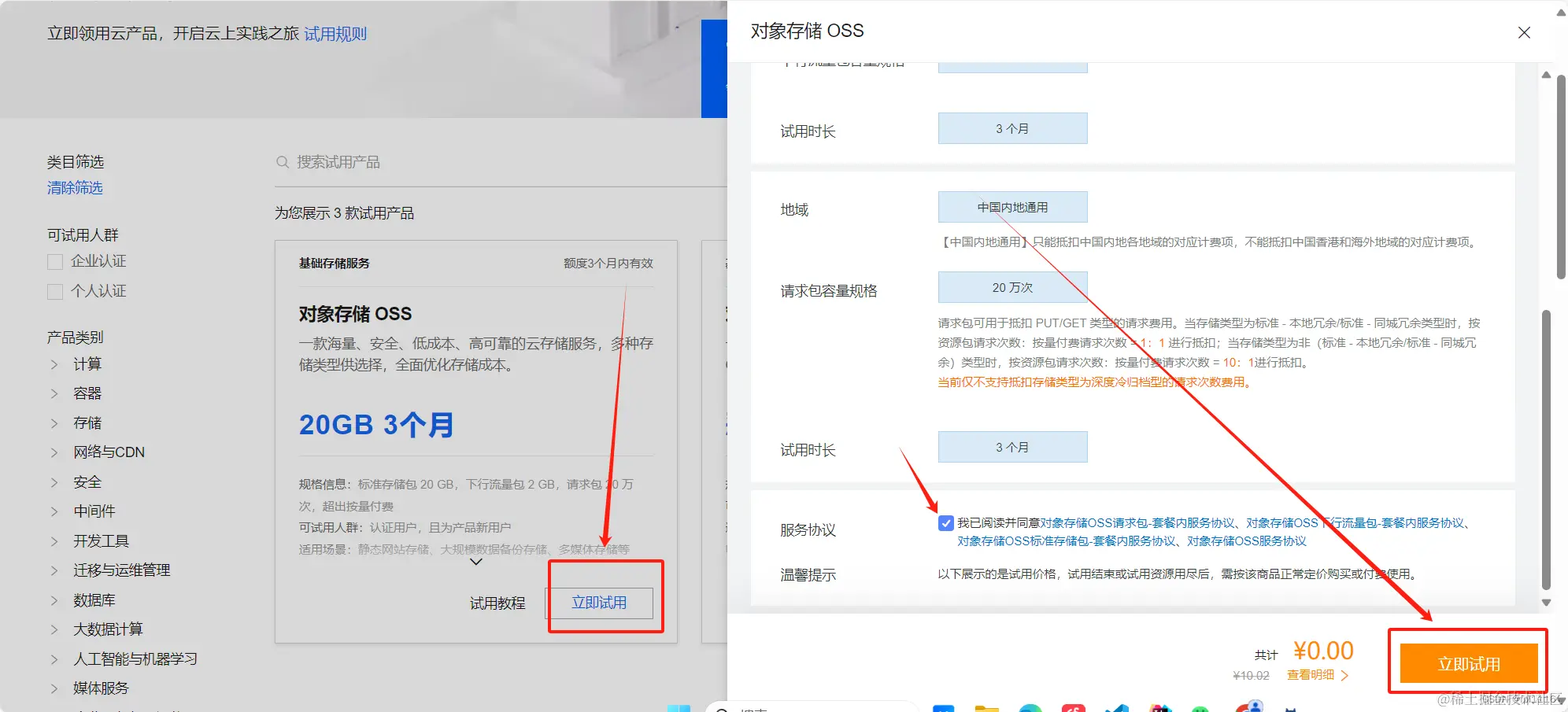Click the 20GB 3个月 text on the card
Viewport: 1568px width, 712px height.
[376, 425]
